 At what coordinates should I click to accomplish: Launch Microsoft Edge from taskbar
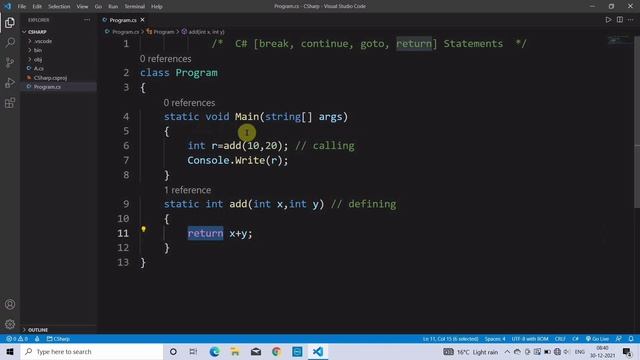(x=214, y=351)
